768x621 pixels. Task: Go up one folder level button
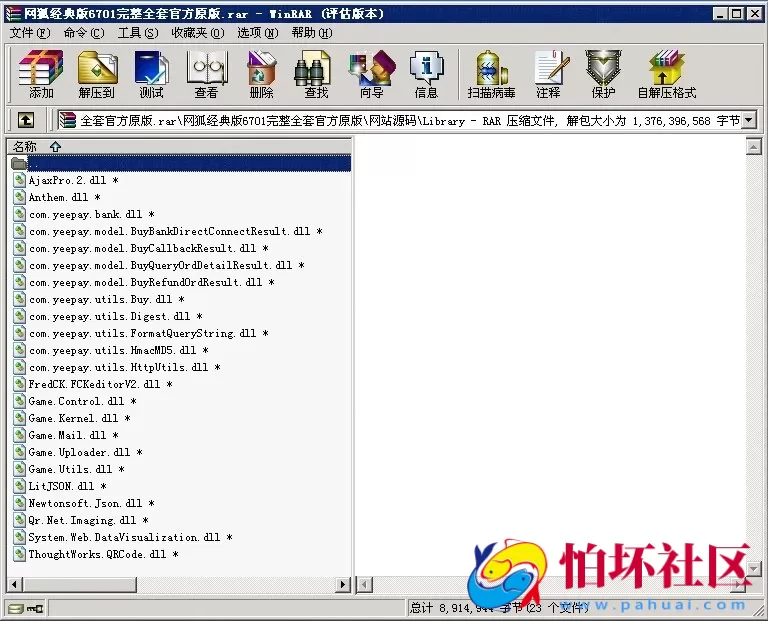click(x=25, y=120)
